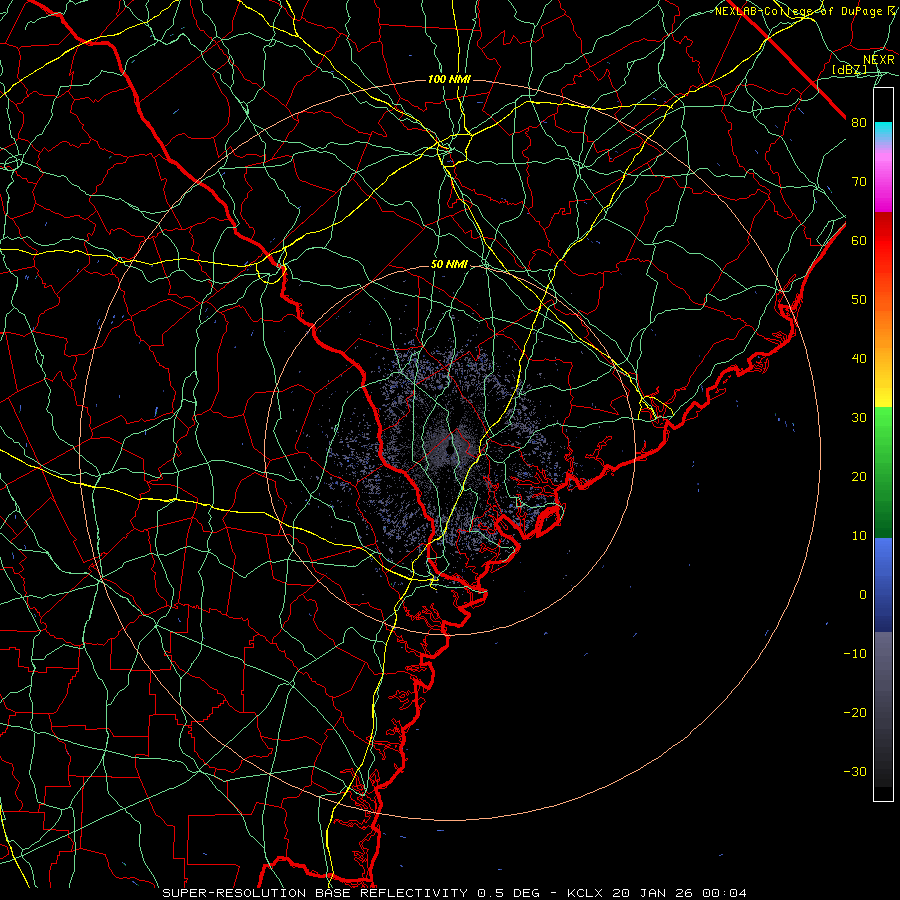Screen dimensions: 900x900
Task: Click the green band of the reflectivity color bar
Action: click(883, 472)
